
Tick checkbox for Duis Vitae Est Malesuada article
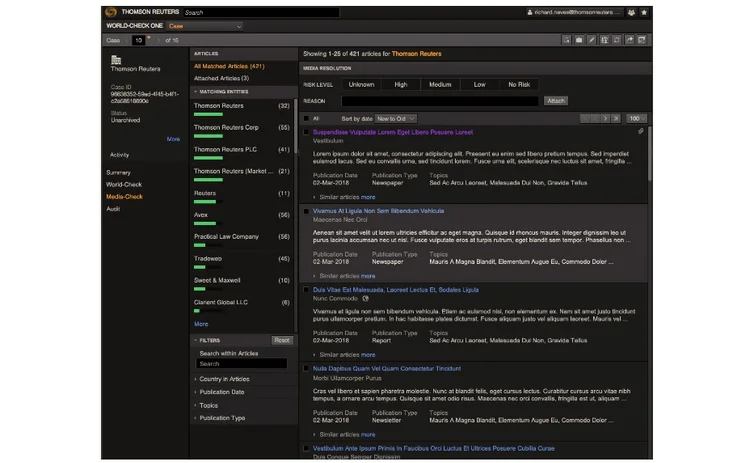[306, 289]
